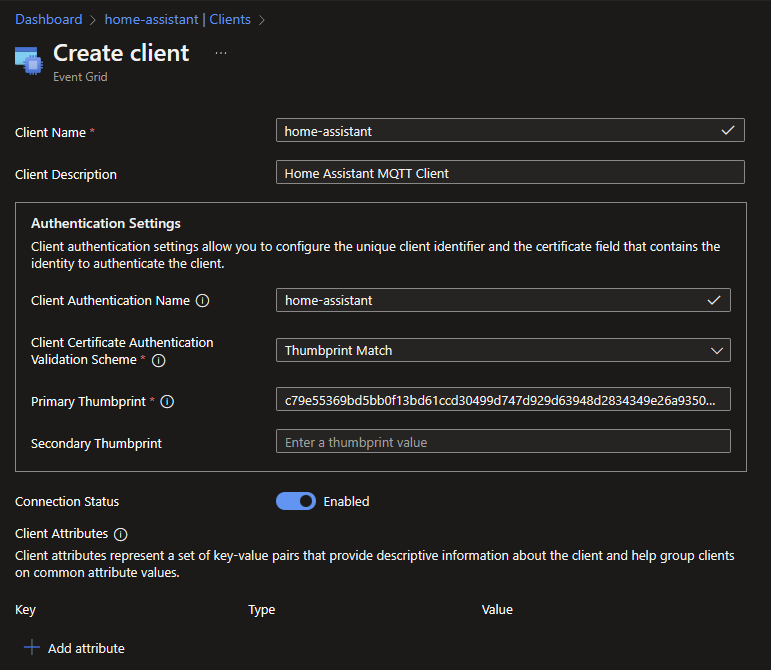Screen dimensions: 771x670
Task: Click the Event Grid subtitle
Action: 80,77
